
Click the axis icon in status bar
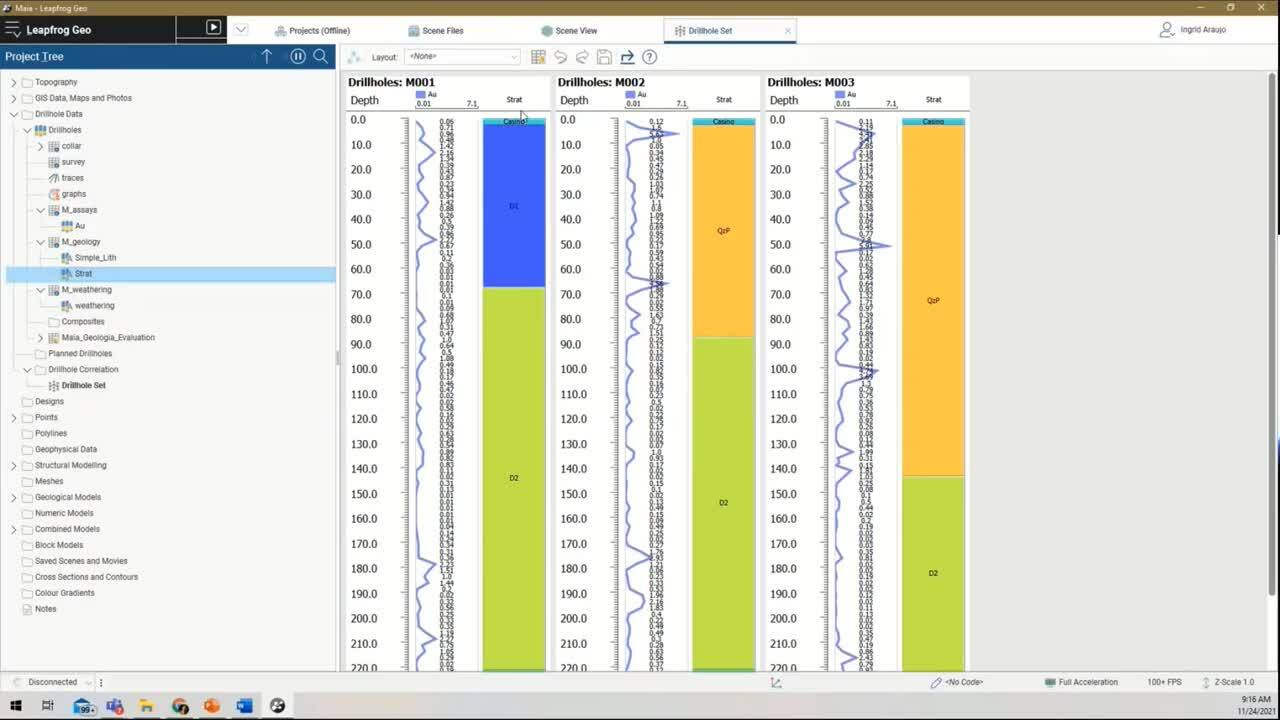coord(776,682)
